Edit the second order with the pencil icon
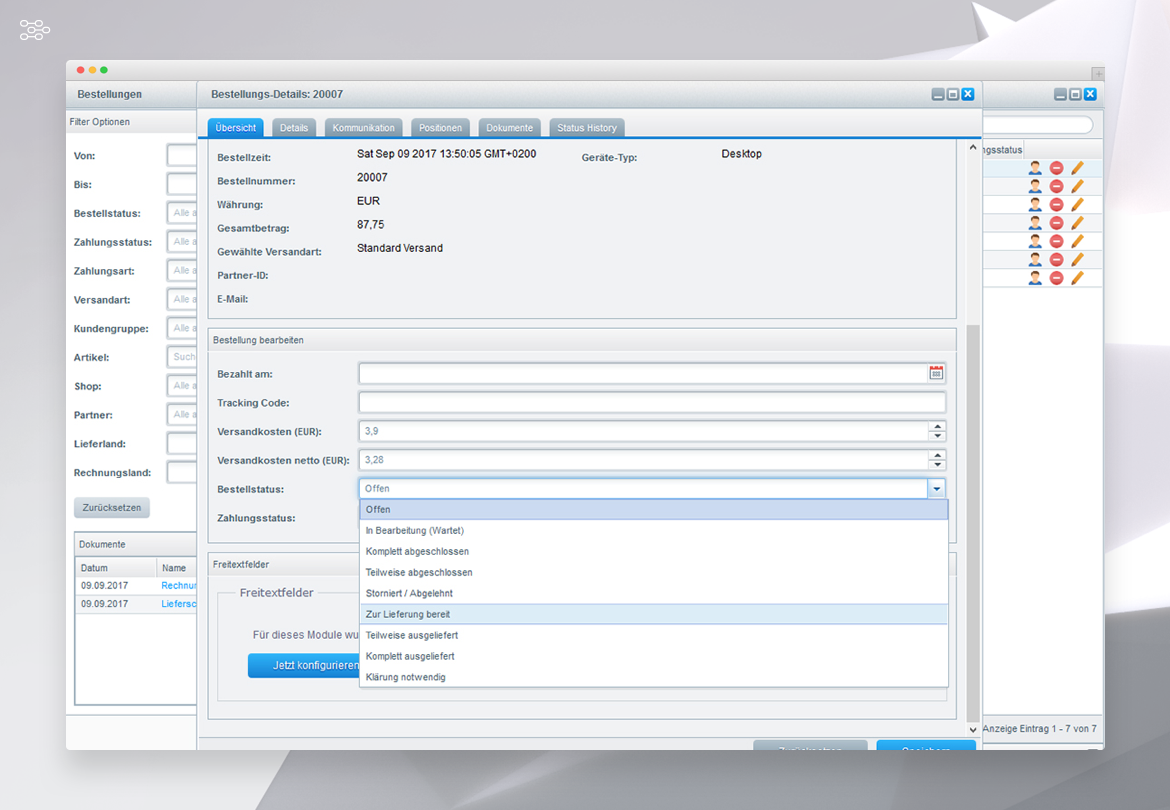The image size is (1170, 810). [1077, 186]
